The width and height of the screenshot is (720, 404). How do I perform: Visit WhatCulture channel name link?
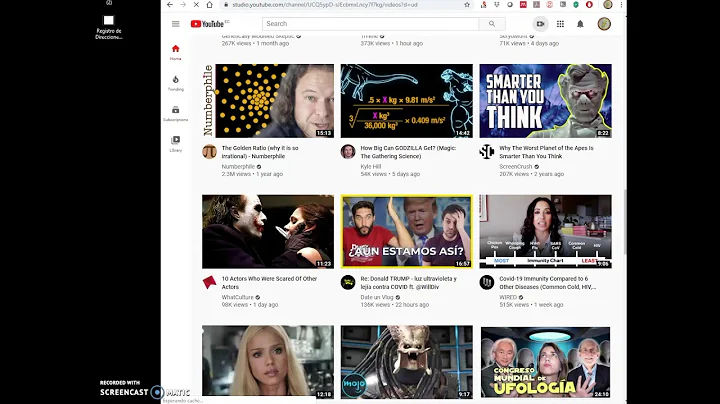coord(237,297)
